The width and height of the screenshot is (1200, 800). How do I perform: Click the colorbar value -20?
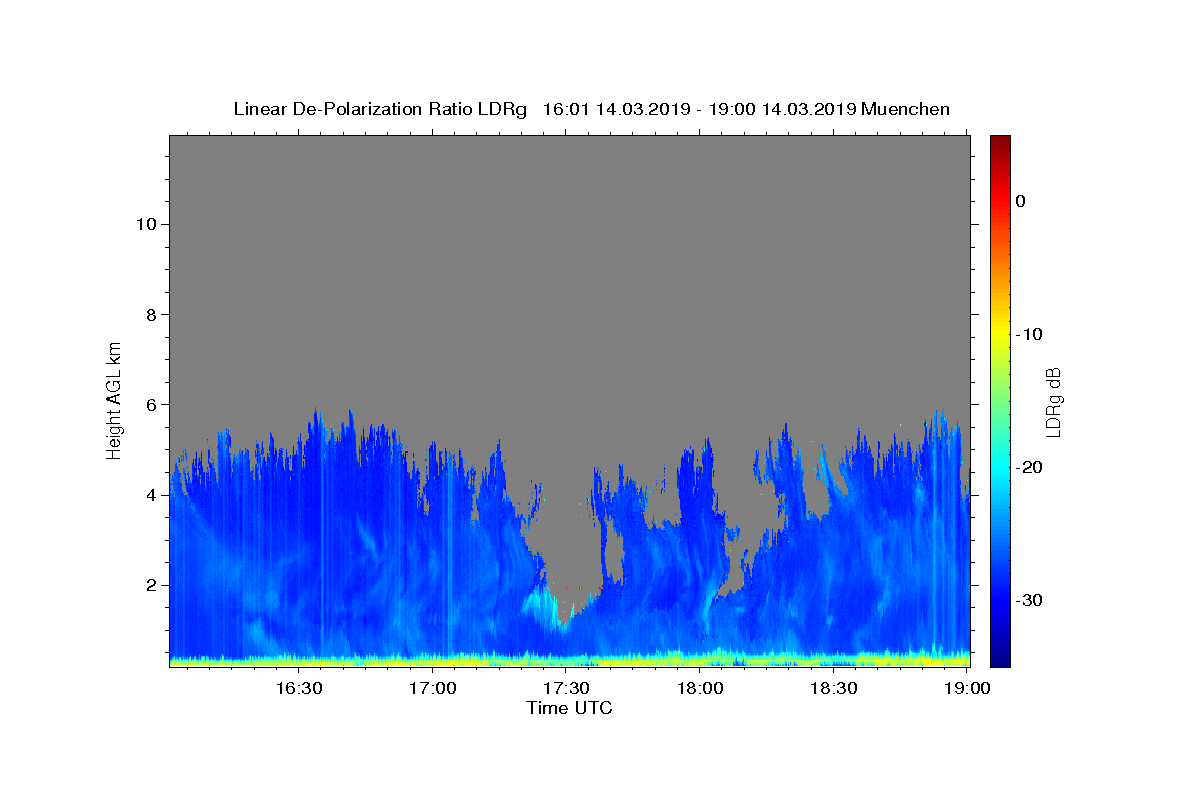(1030, 467)
